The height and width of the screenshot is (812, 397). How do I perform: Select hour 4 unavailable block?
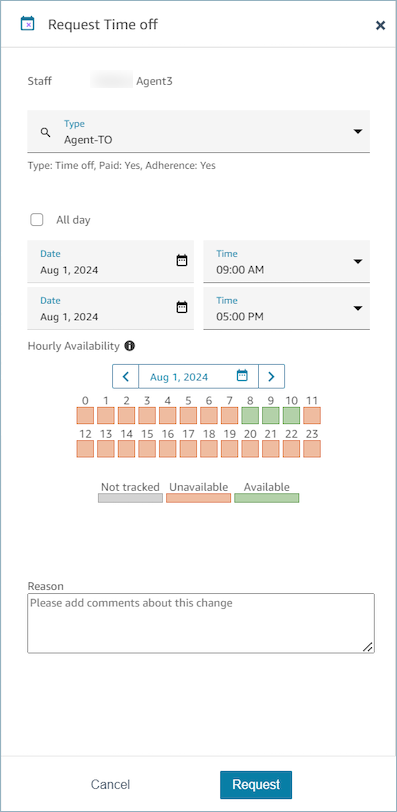[168, 415]
